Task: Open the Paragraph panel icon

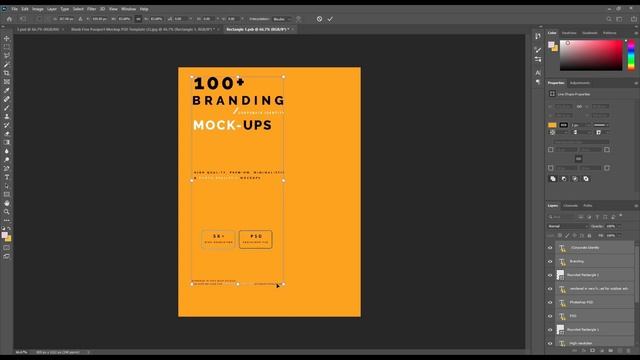Action: pos(538,82)
